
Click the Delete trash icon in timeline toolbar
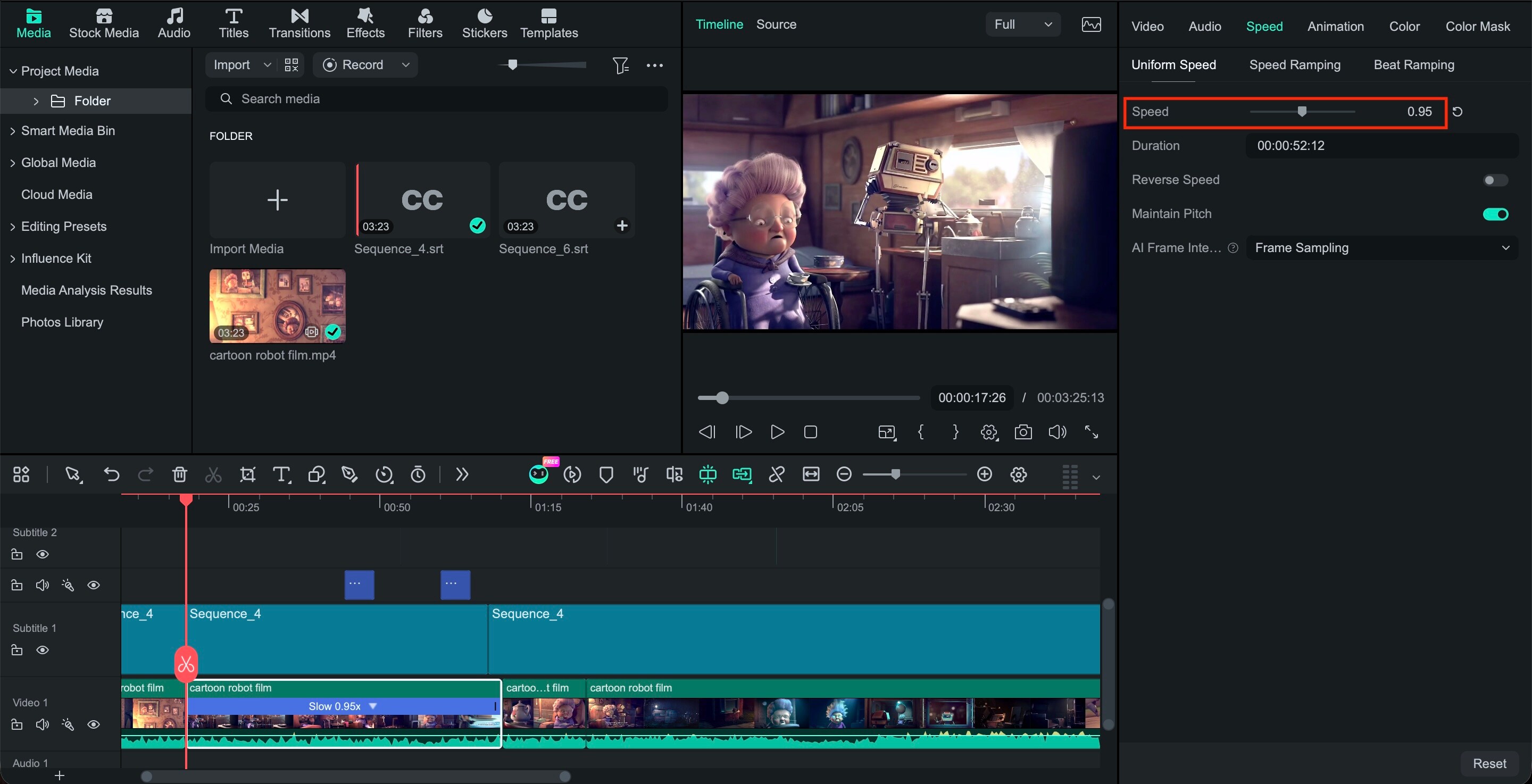(180, 474)
